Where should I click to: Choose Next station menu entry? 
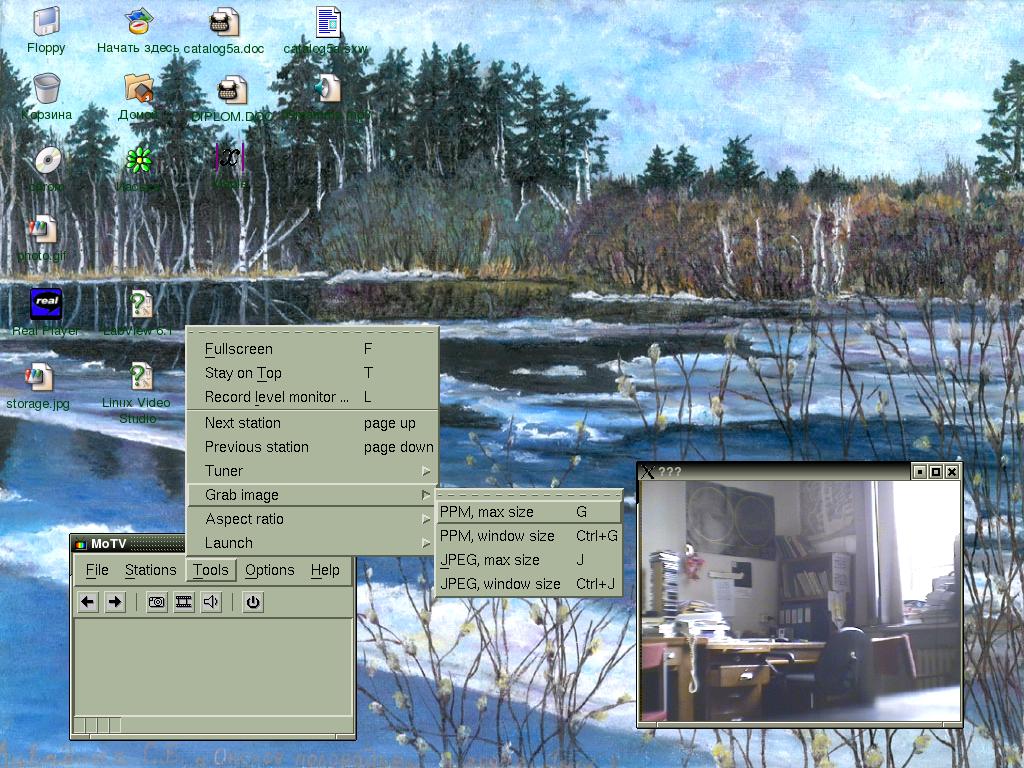coord(313,423)
